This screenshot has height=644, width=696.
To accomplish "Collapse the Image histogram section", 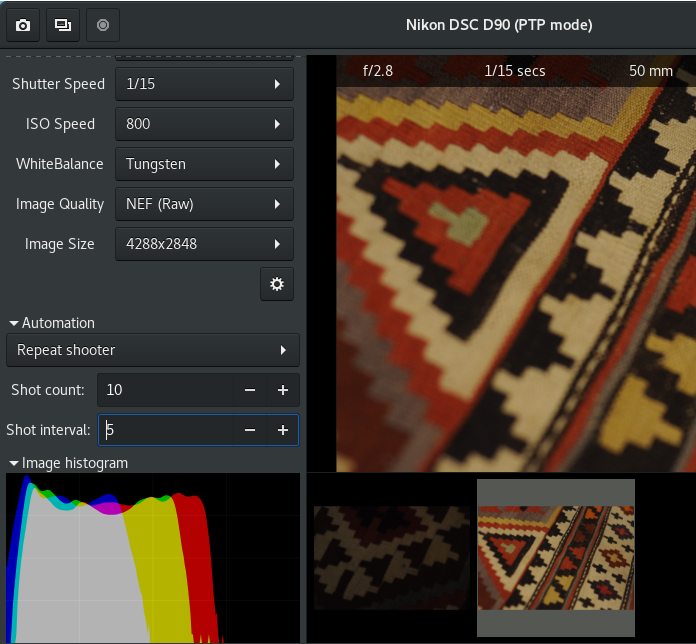I will 68,463.
